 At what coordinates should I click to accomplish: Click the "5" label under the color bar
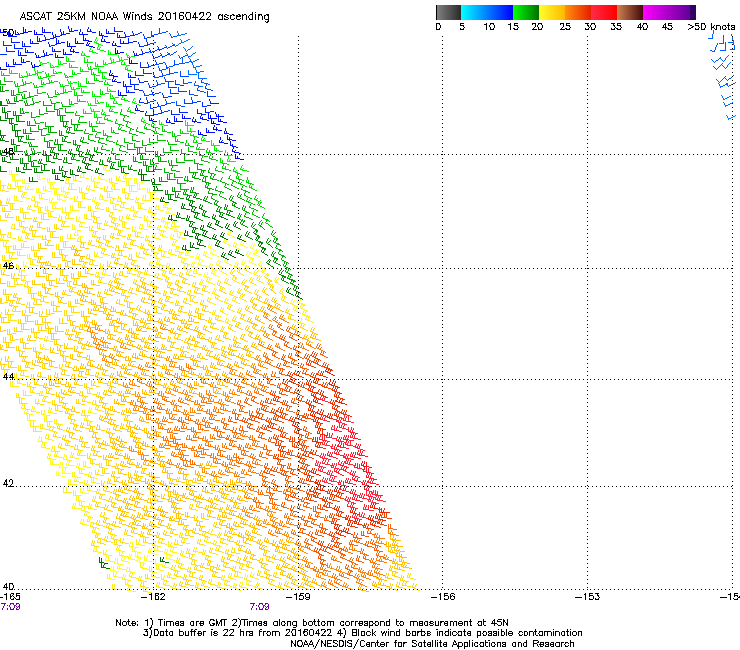(462, 27)
